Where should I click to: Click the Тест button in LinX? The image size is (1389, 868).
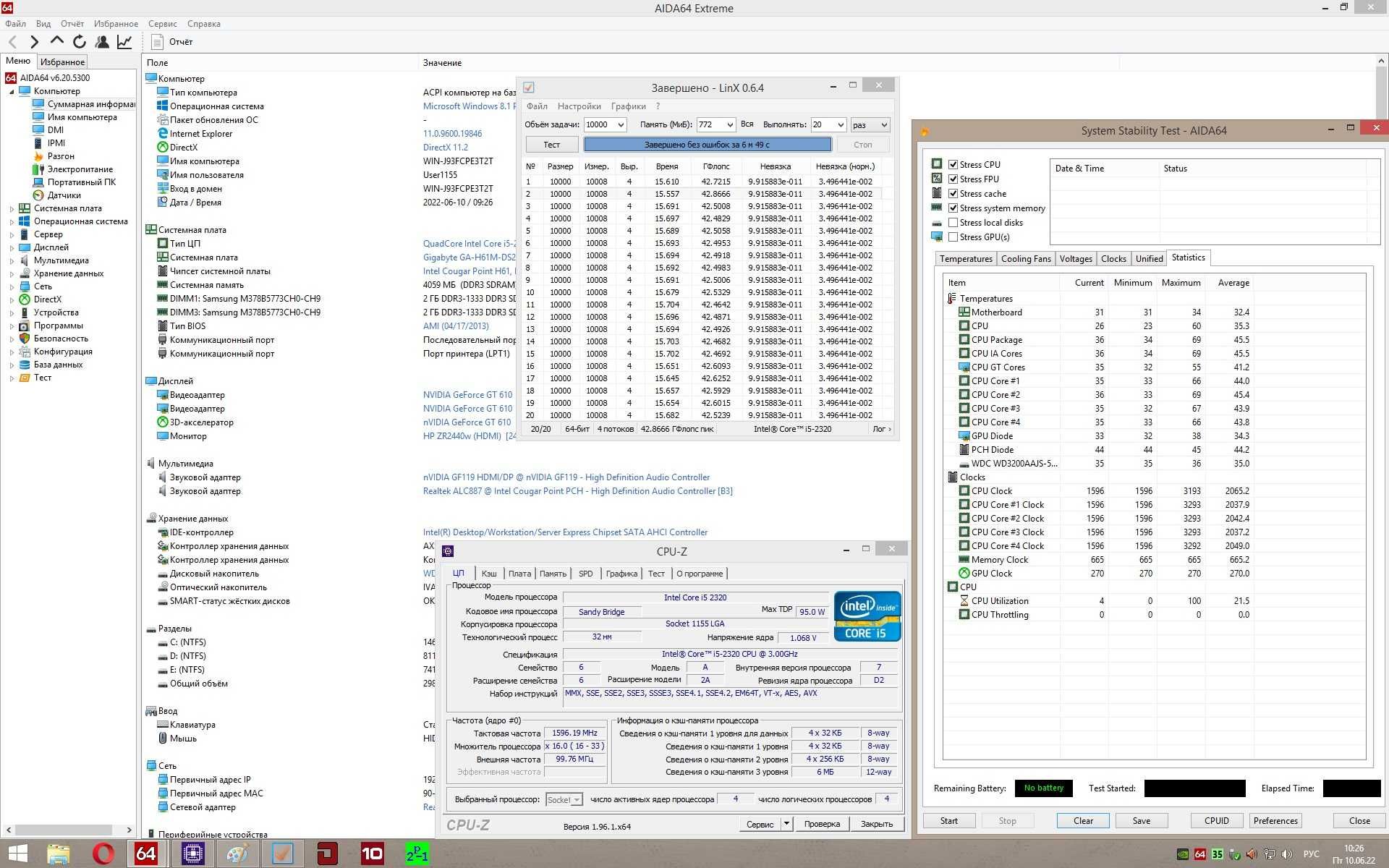pos(551,145)
